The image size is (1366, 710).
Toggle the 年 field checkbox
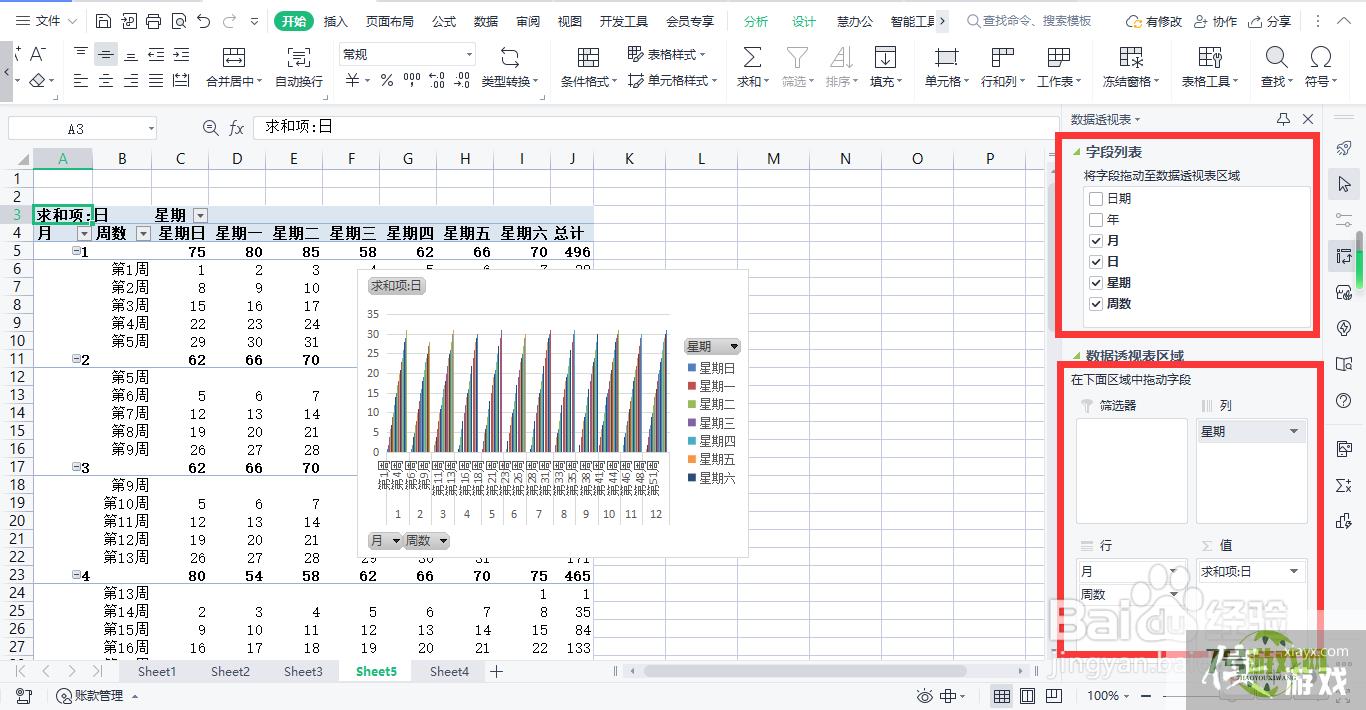1096,220
